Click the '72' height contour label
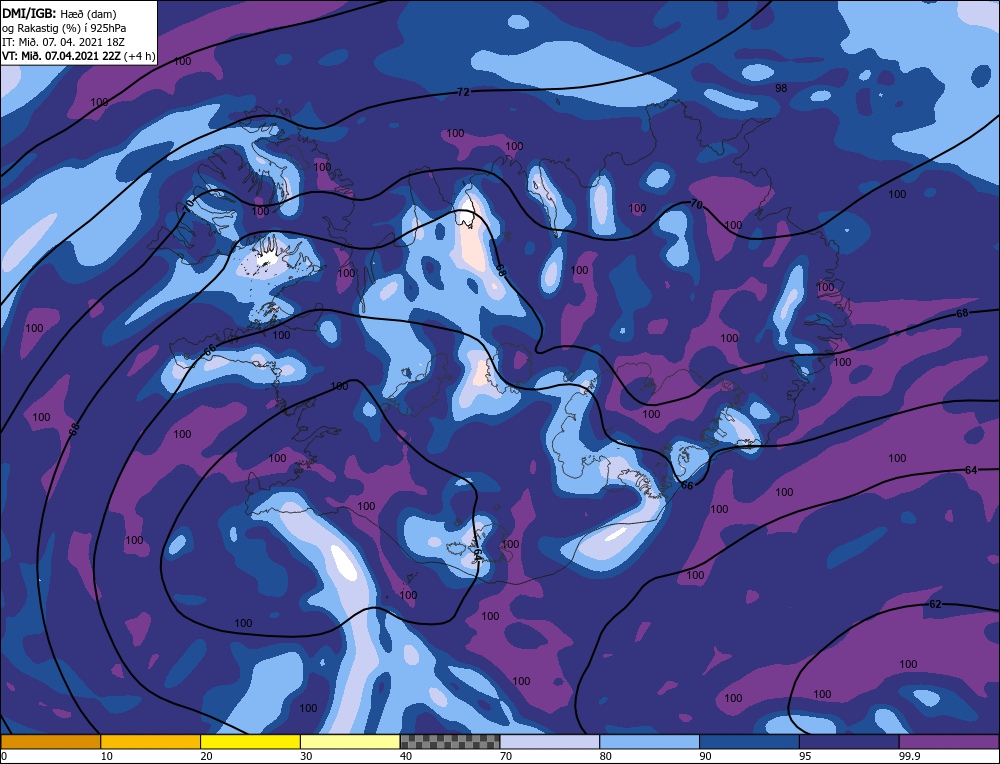The height and width of the screenshot is (764, 1000). pyautogui.click(x=463, y=92)
